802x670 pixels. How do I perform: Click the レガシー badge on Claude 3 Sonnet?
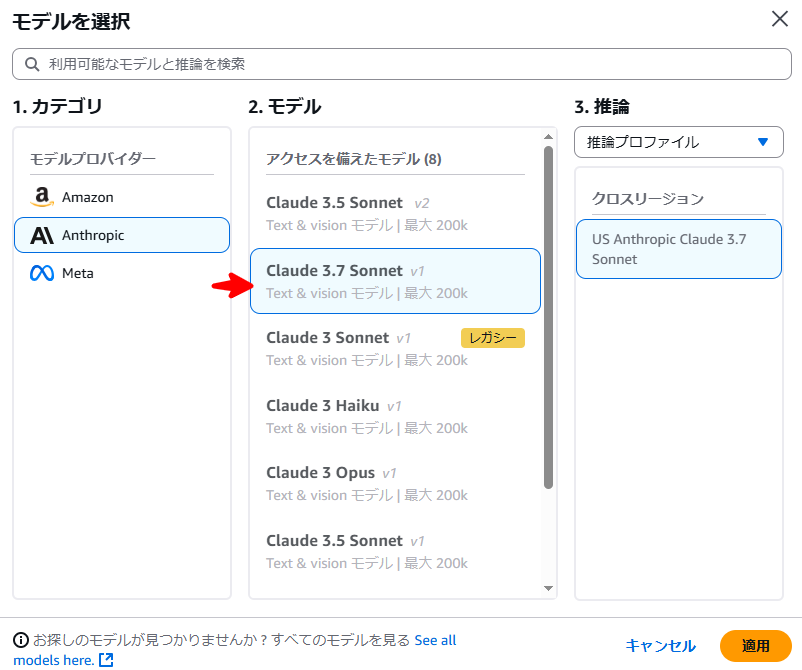coord(493,338)
